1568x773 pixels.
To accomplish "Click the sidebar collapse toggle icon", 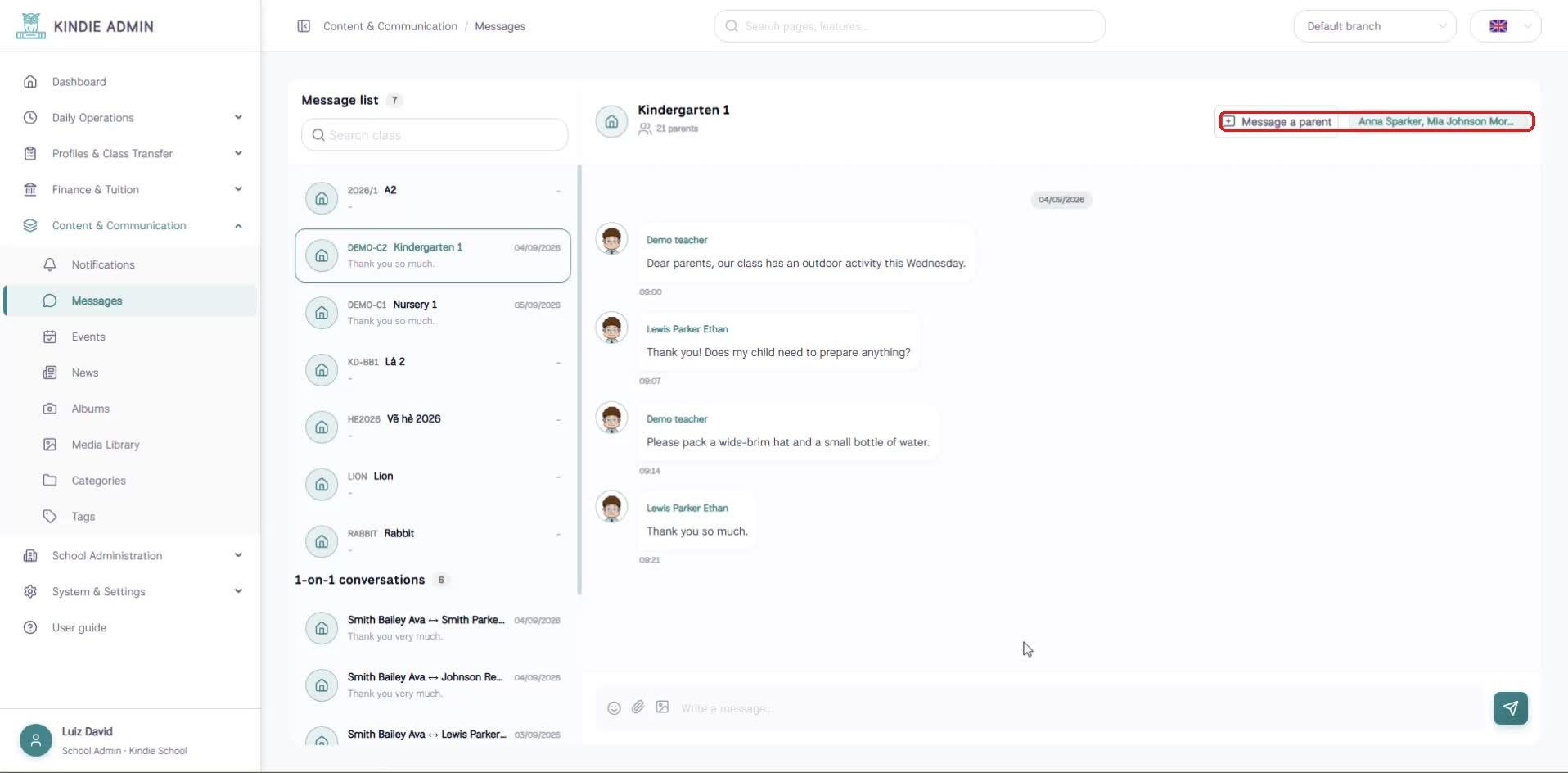I will click(304, 26).
